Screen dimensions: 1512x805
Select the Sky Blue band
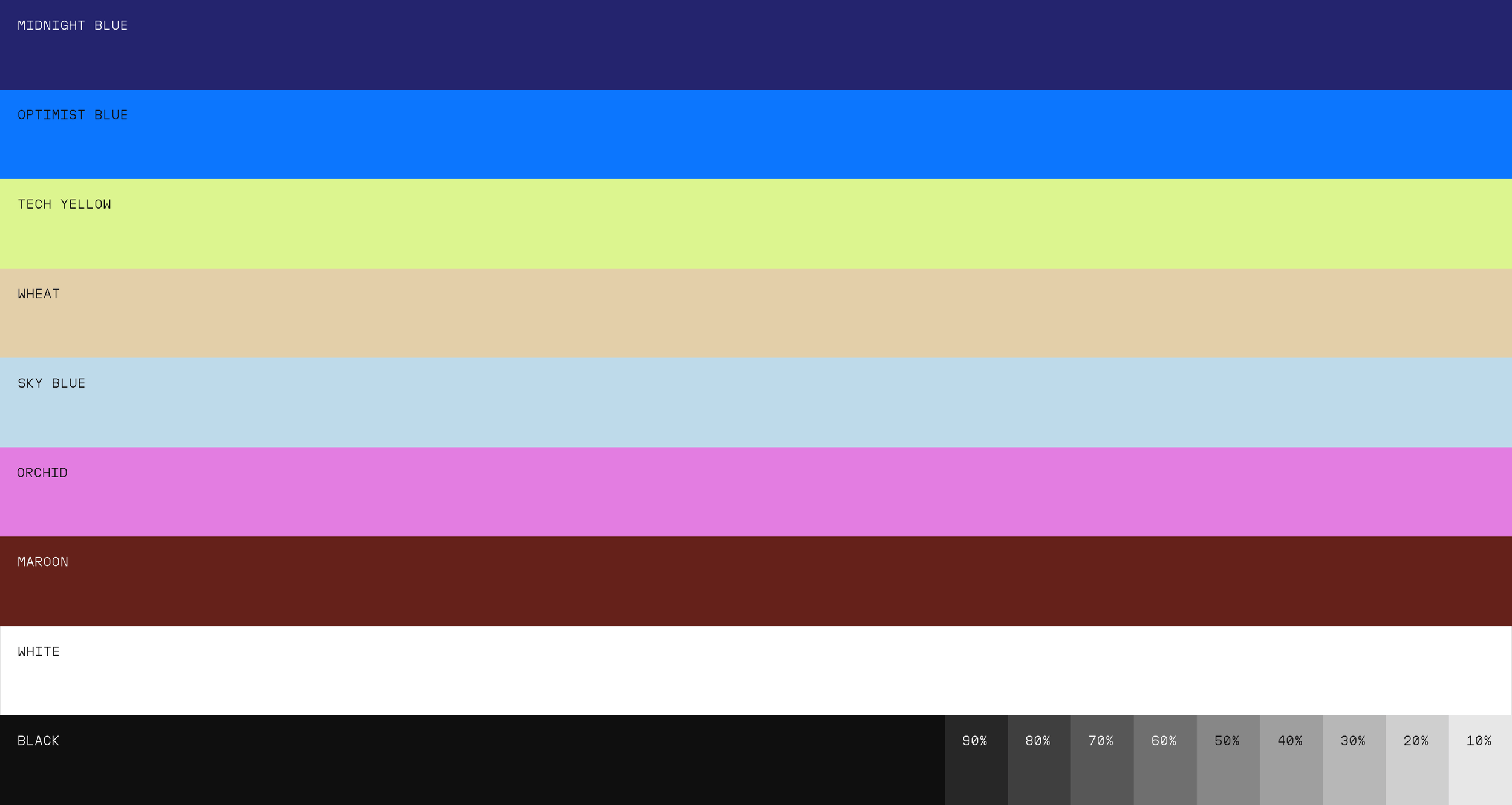point(756,403)
